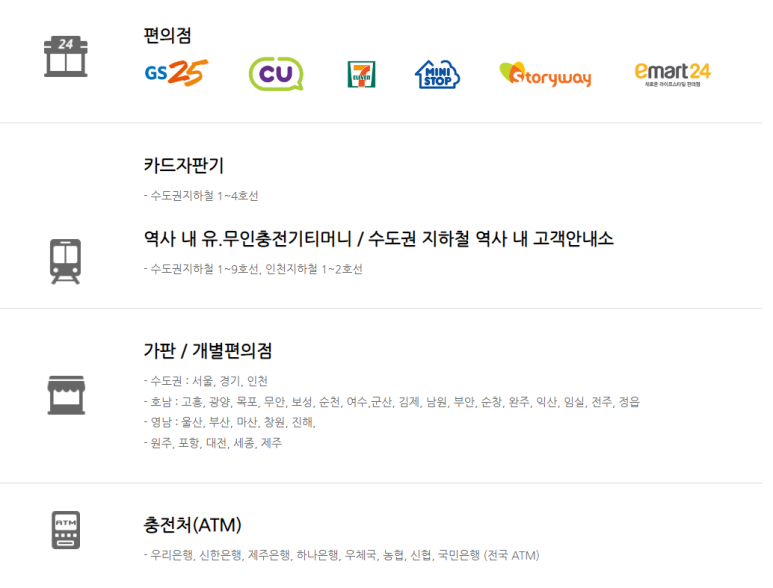Select the 편의점 heading

(x=167, y=35)
